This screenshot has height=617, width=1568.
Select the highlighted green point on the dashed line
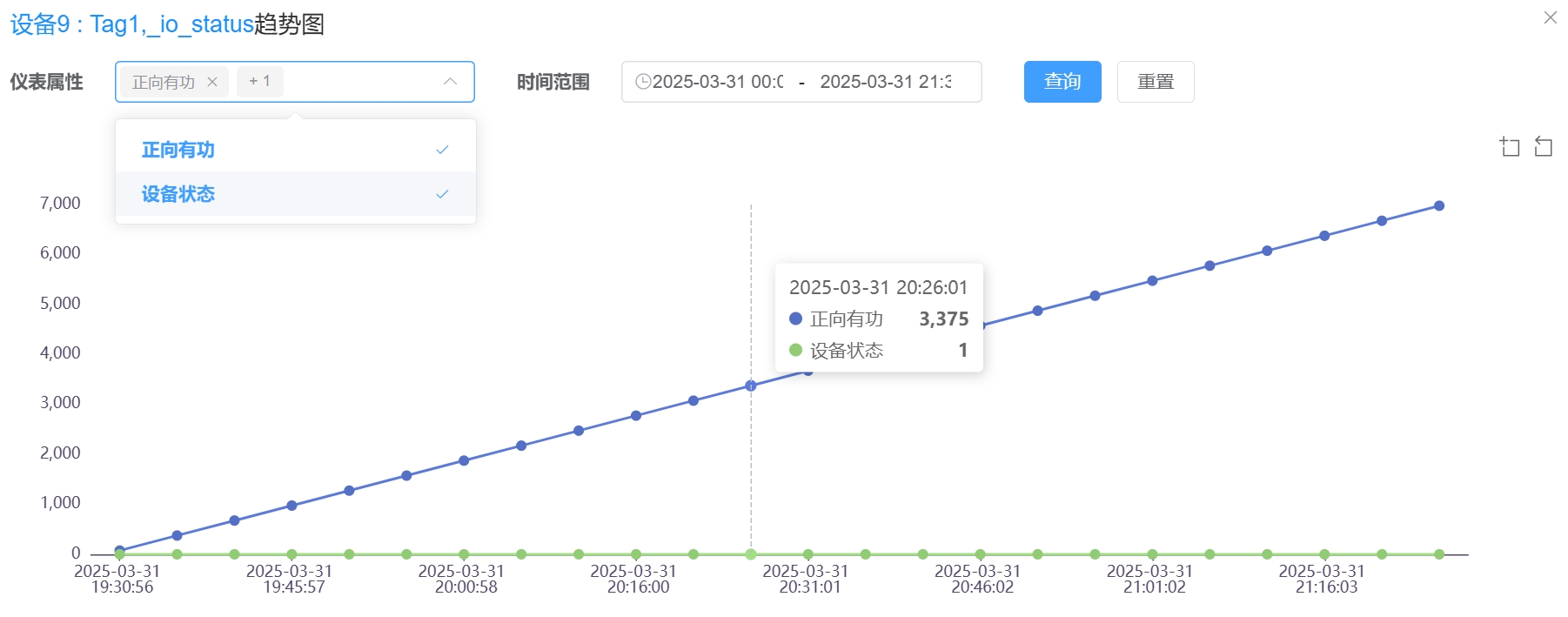(751, 554)
